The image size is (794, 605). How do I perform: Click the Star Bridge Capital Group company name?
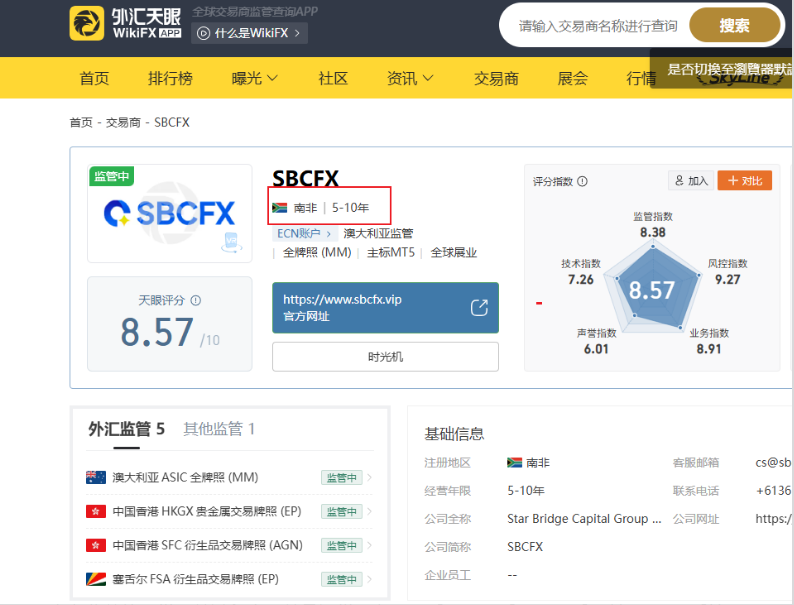[x=584, y=519]
